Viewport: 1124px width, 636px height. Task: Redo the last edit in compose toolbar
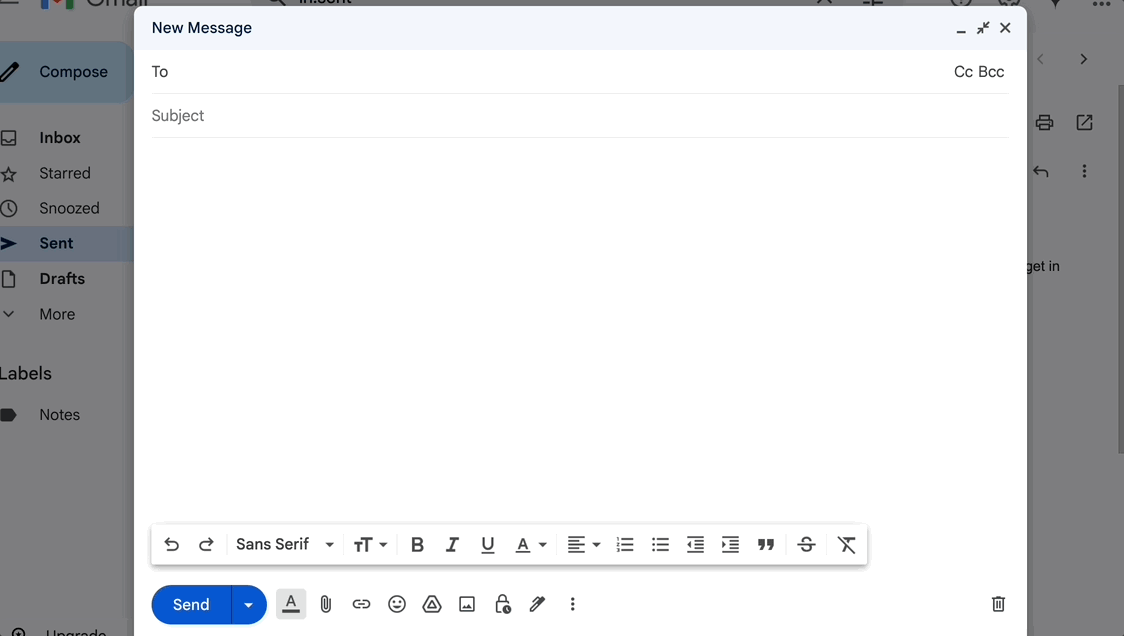[206, 544]
